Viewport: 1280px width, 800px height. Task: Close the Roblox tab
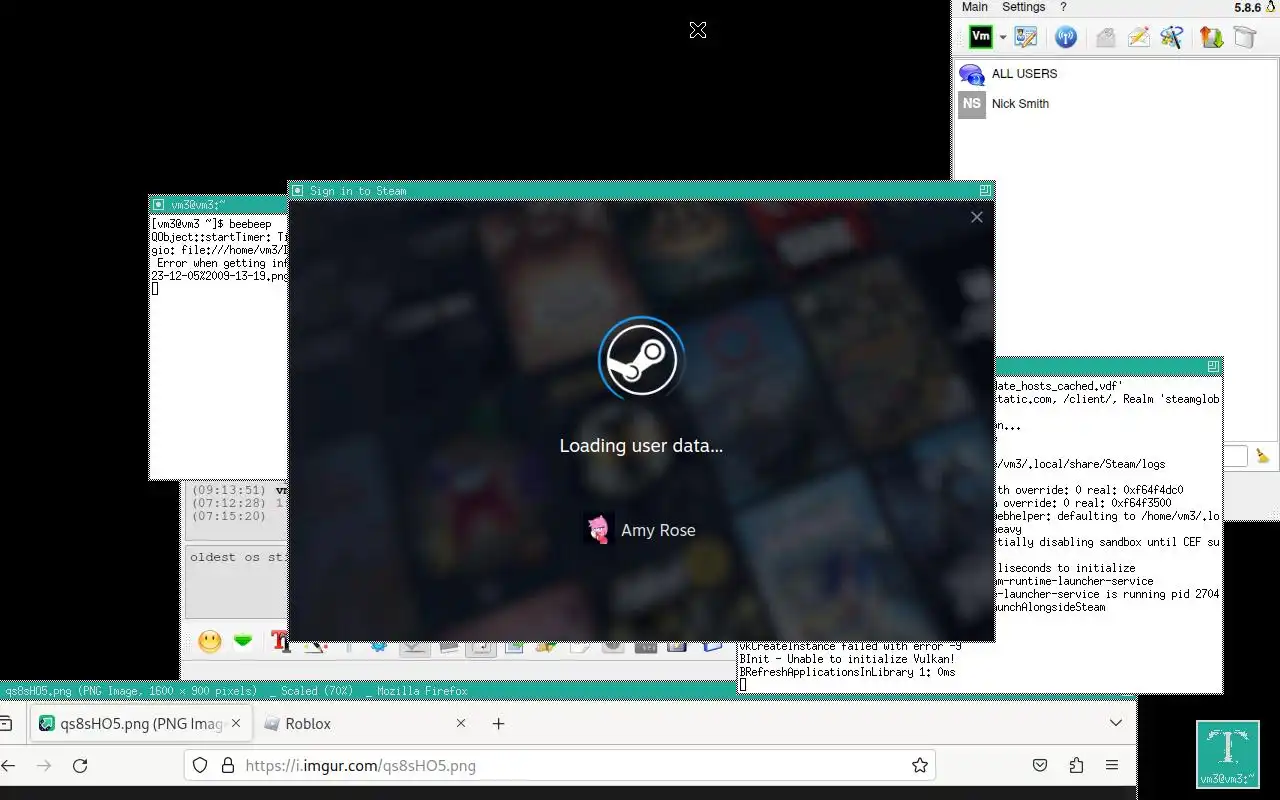(x=461, y=724)
